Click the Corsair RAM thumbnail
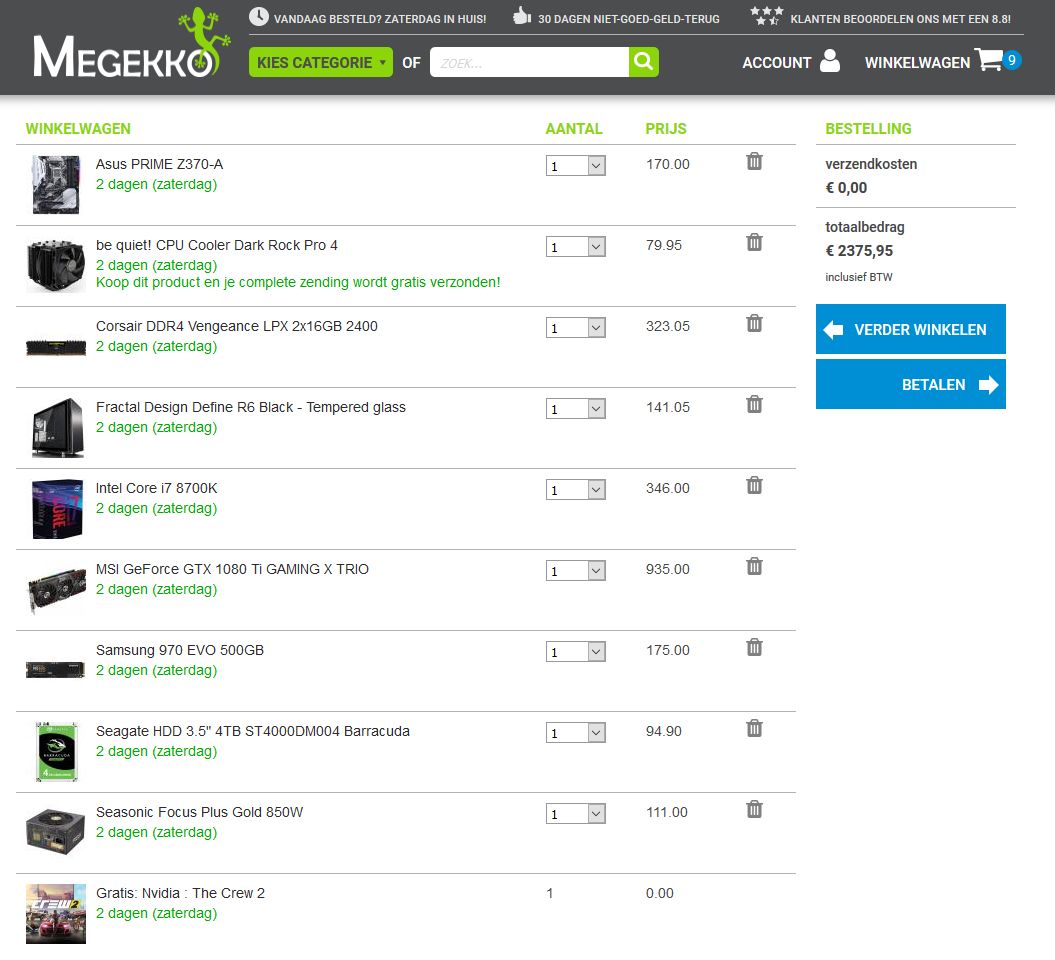Screen dimensions: 1055x960 [x=56, y=347]
